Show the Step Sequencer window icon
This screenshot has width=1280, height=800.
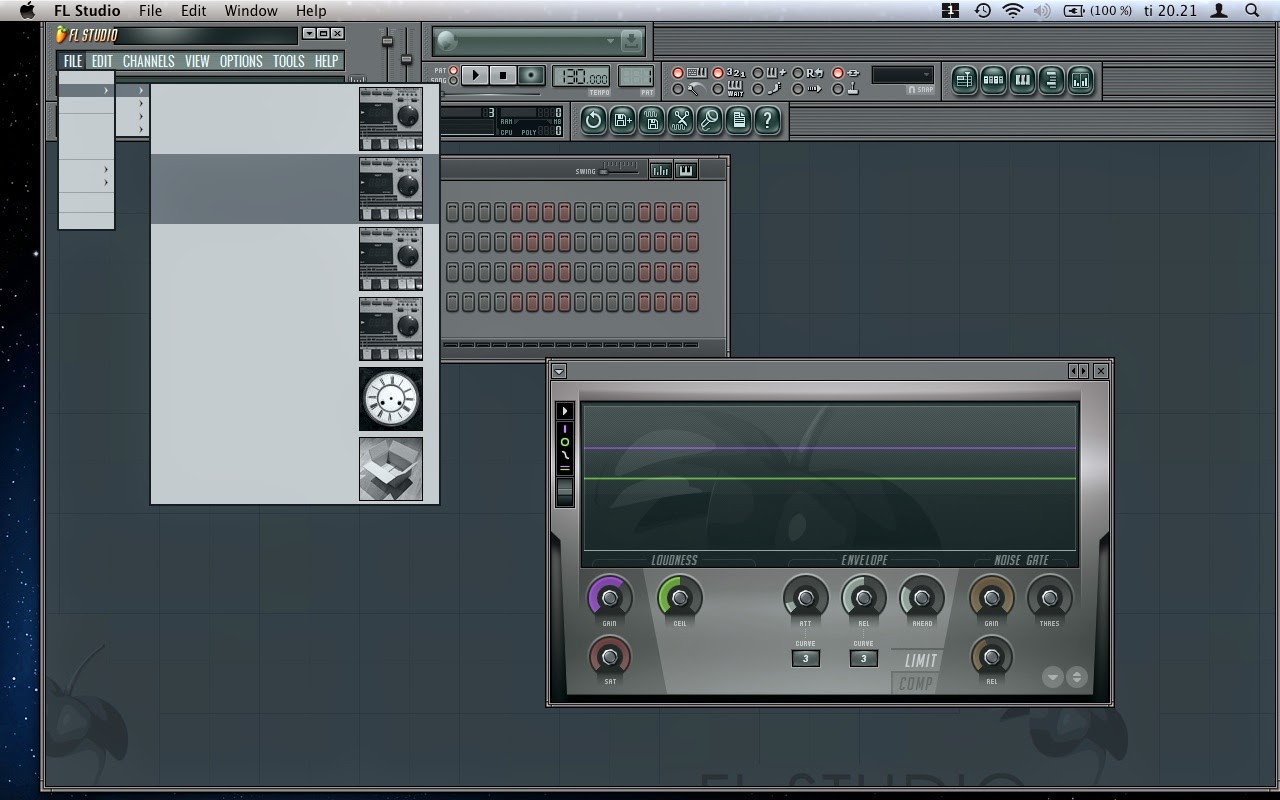[993, 81]
